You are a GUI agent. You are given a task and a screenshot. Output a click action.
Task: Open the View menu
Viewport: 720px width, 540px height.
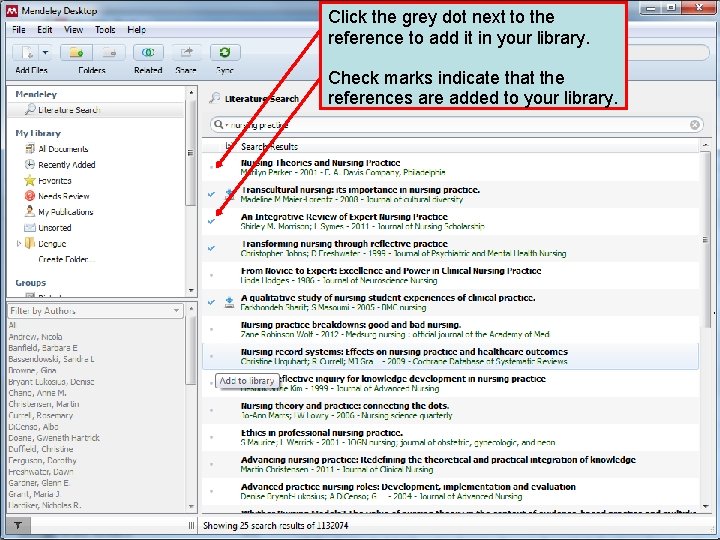[x=73, y=30]
